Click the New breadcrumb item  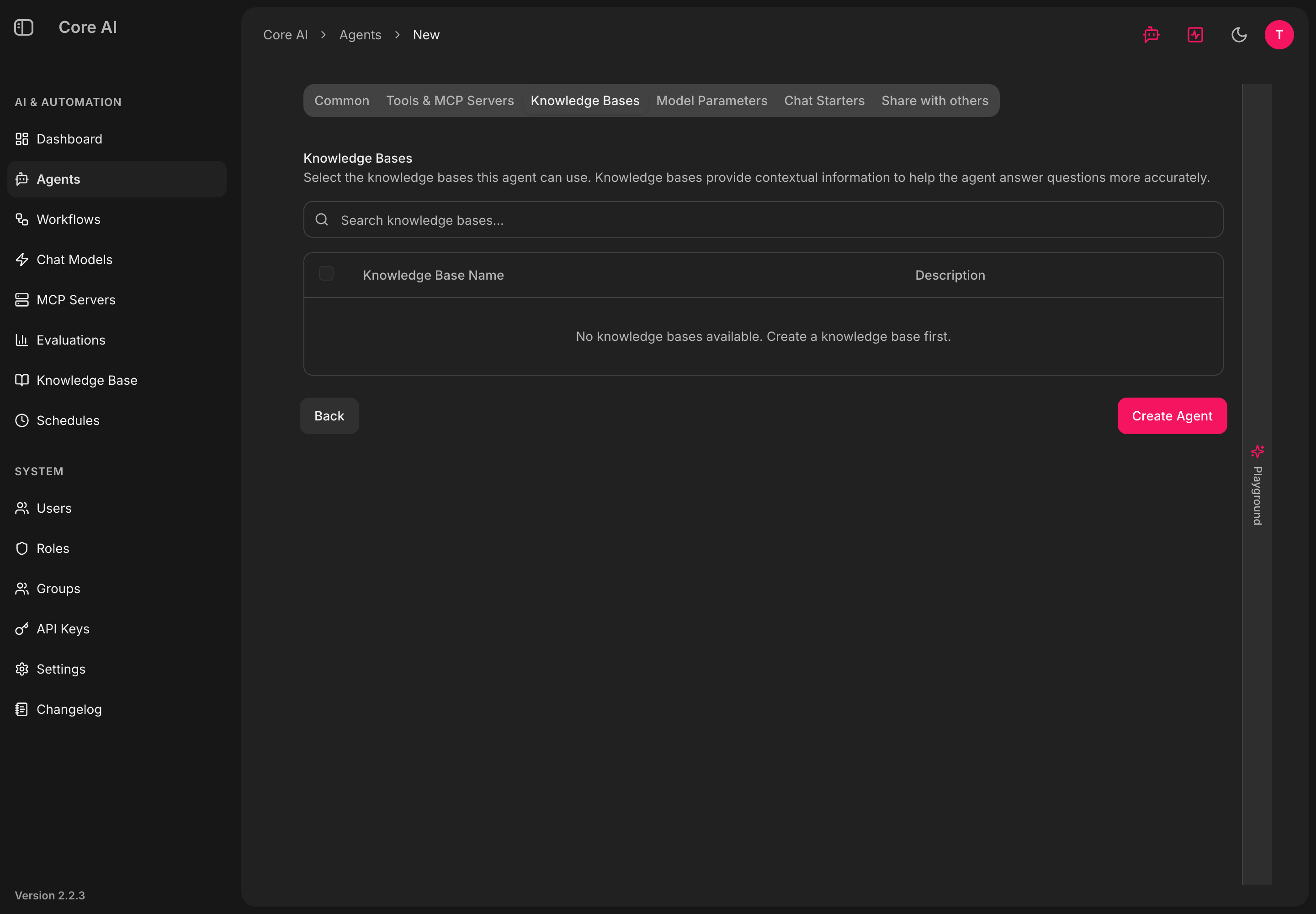tap(426, 35)
